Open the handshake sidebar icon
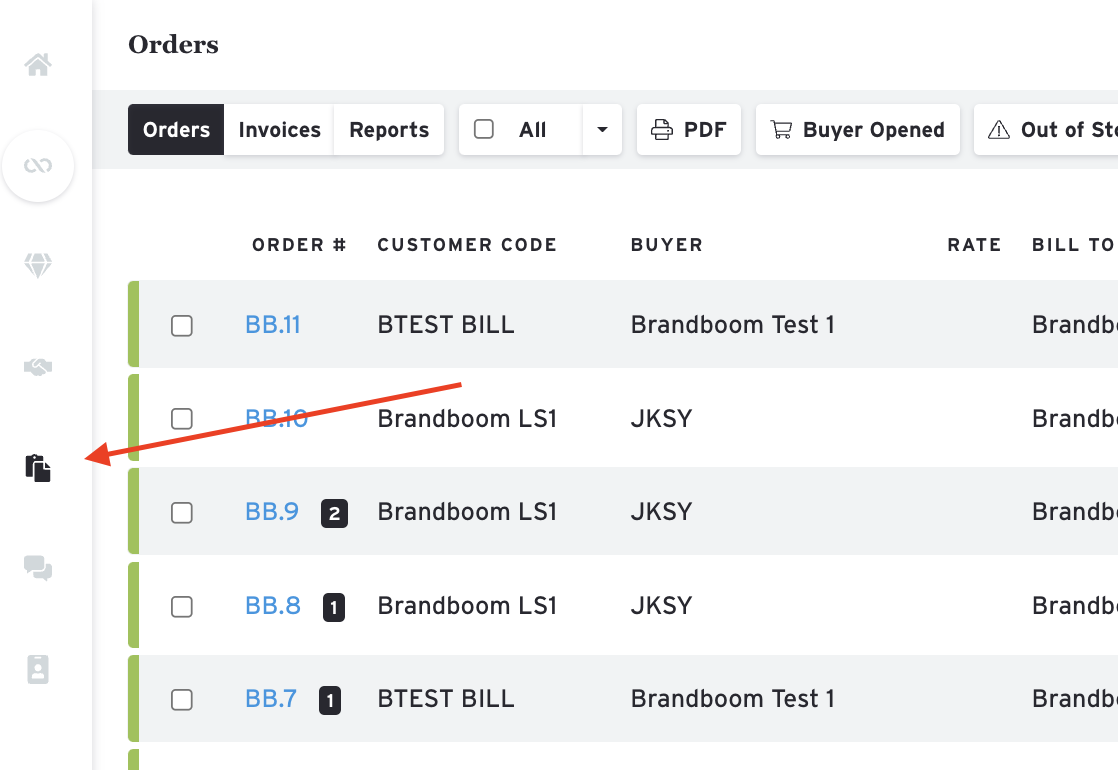The width and height of the screenshot is (1118, 770). (38, 367)
